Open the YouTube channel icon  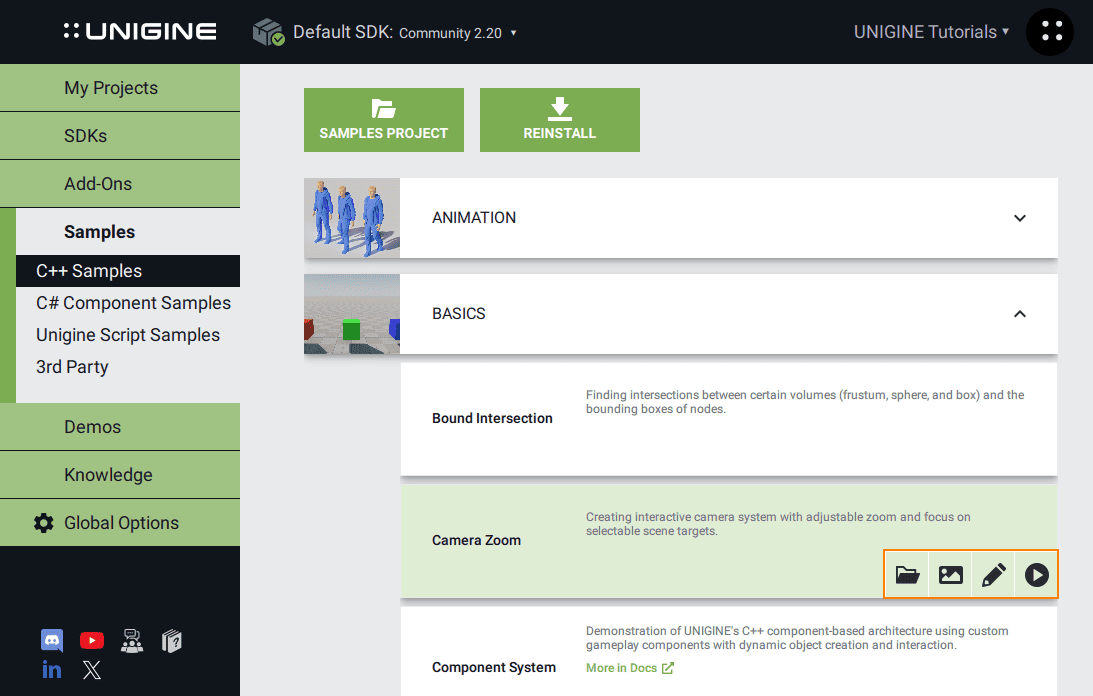point(92,640)
